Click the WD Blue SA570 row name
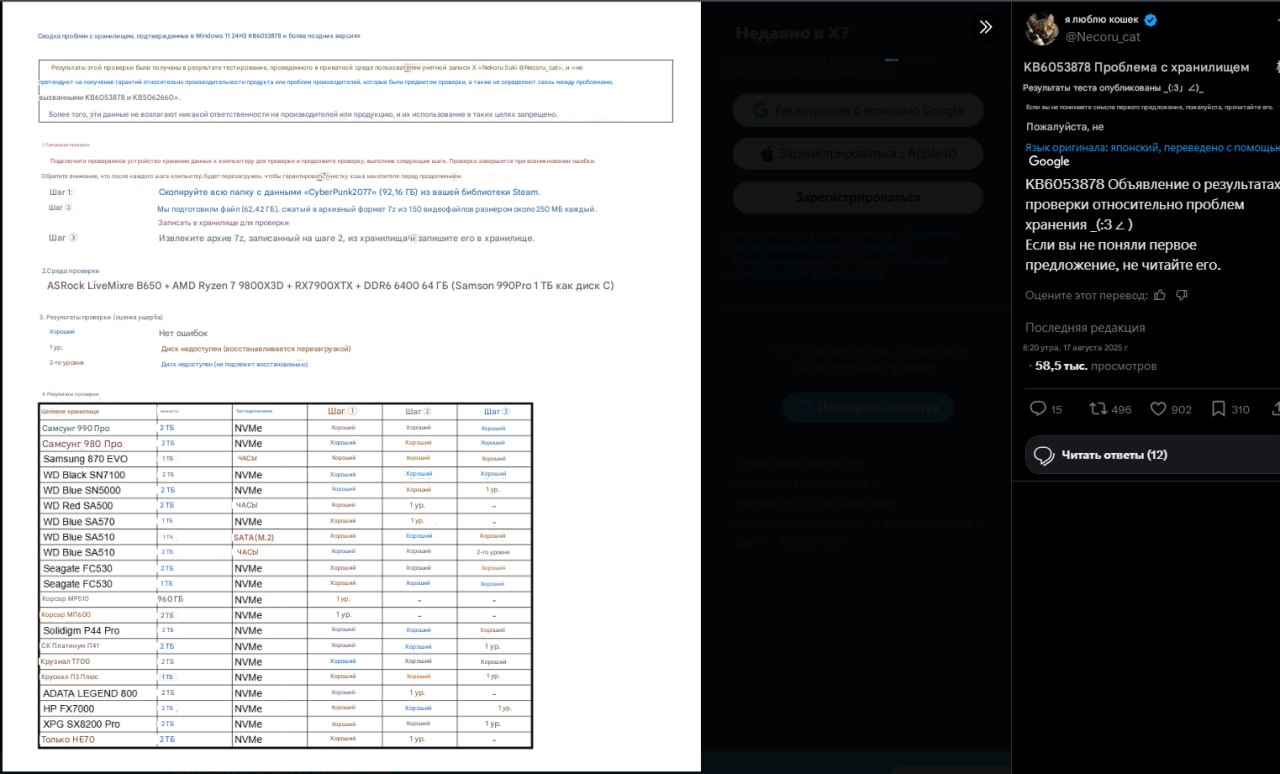1280x774 pixels. (79, 521)
